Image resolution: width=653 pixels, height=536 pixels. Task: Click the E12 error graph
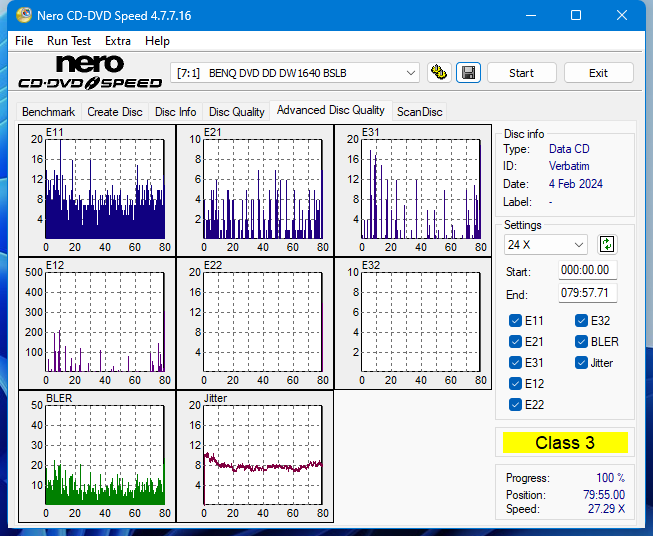(97, 323)
